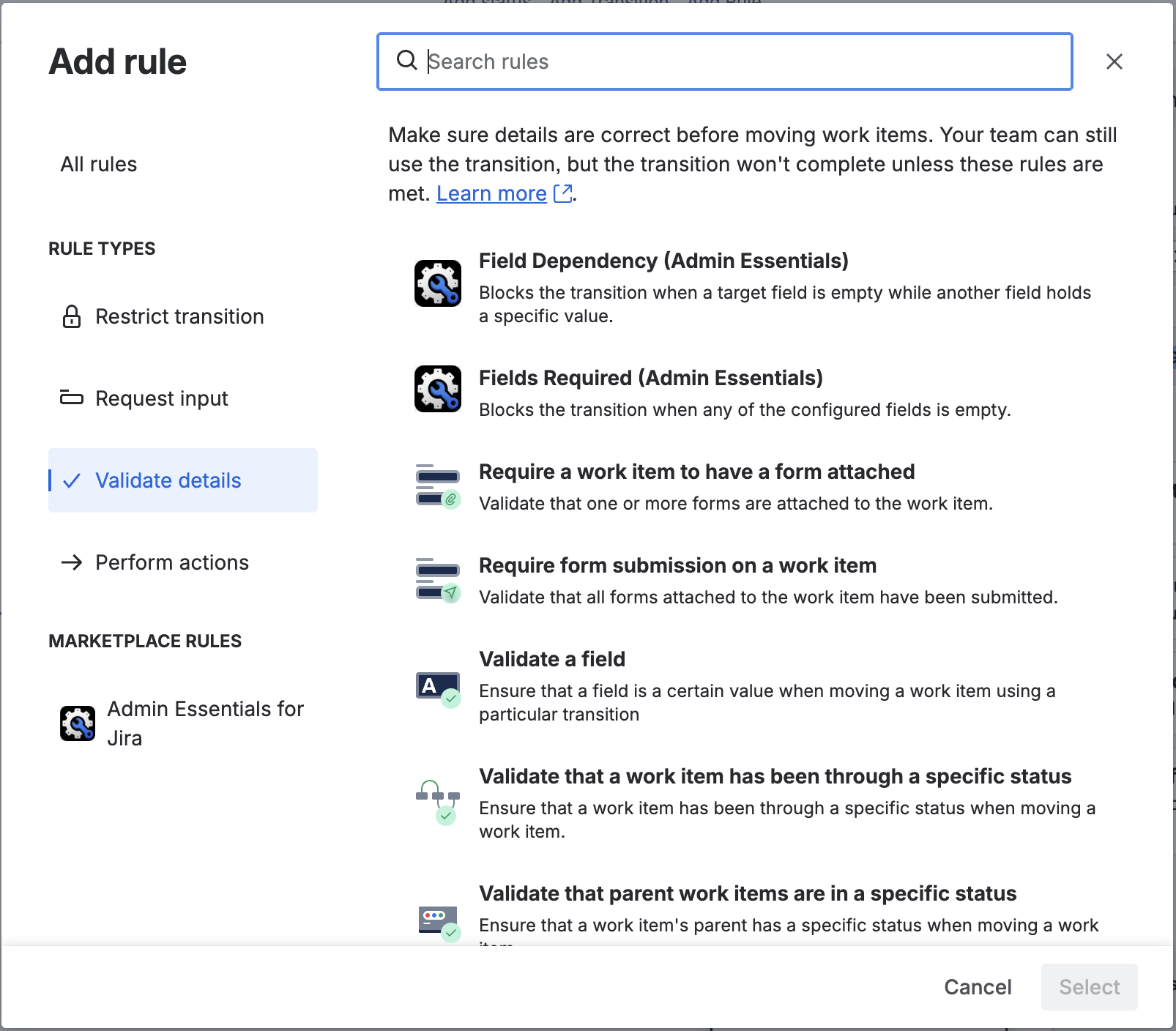This screenshot has width=1176, height=1031.
Task: Select Request input rule type
Action: click(183, 398)
